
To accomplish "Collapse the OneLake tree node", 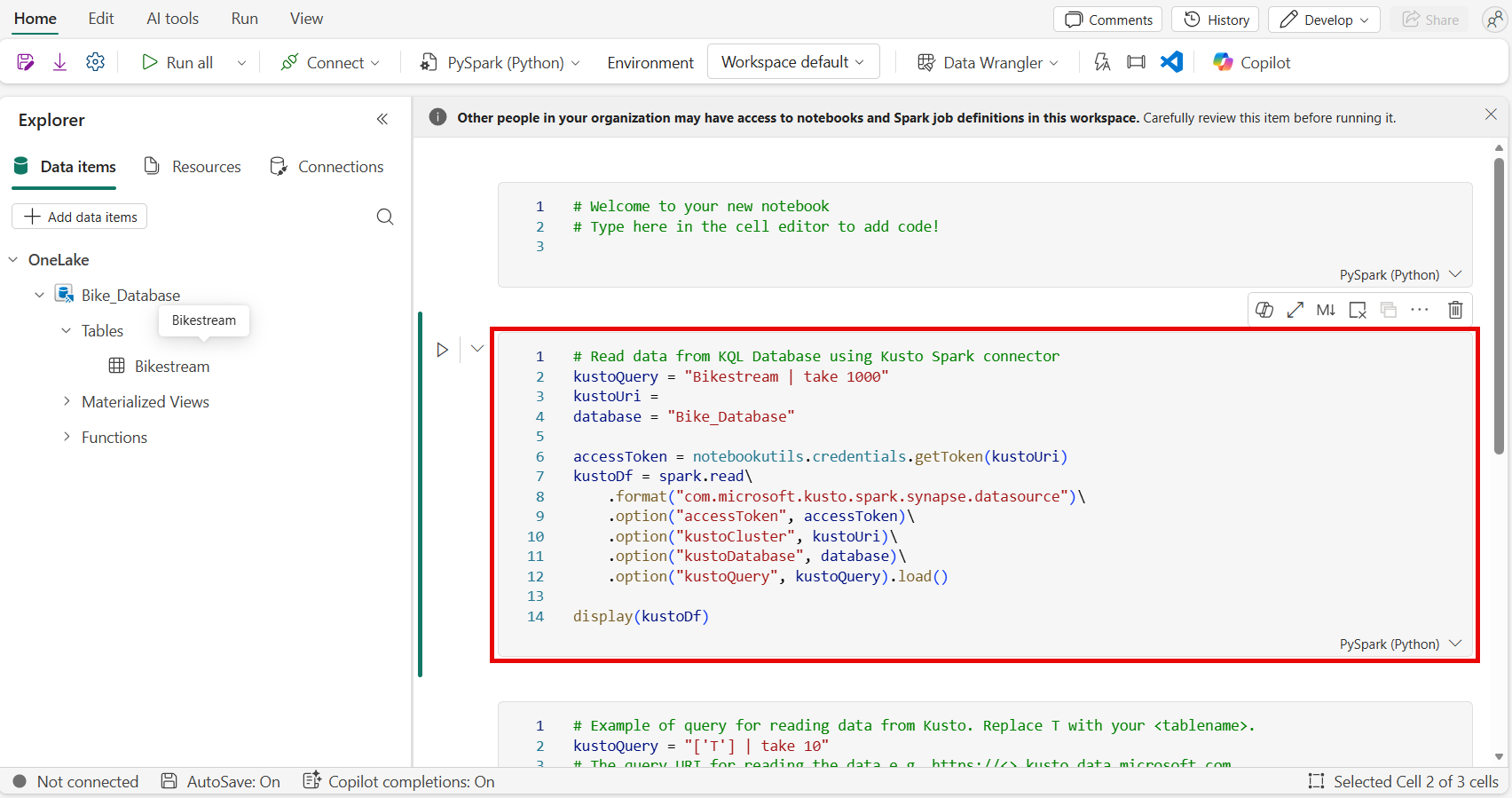I will point(13,260).
